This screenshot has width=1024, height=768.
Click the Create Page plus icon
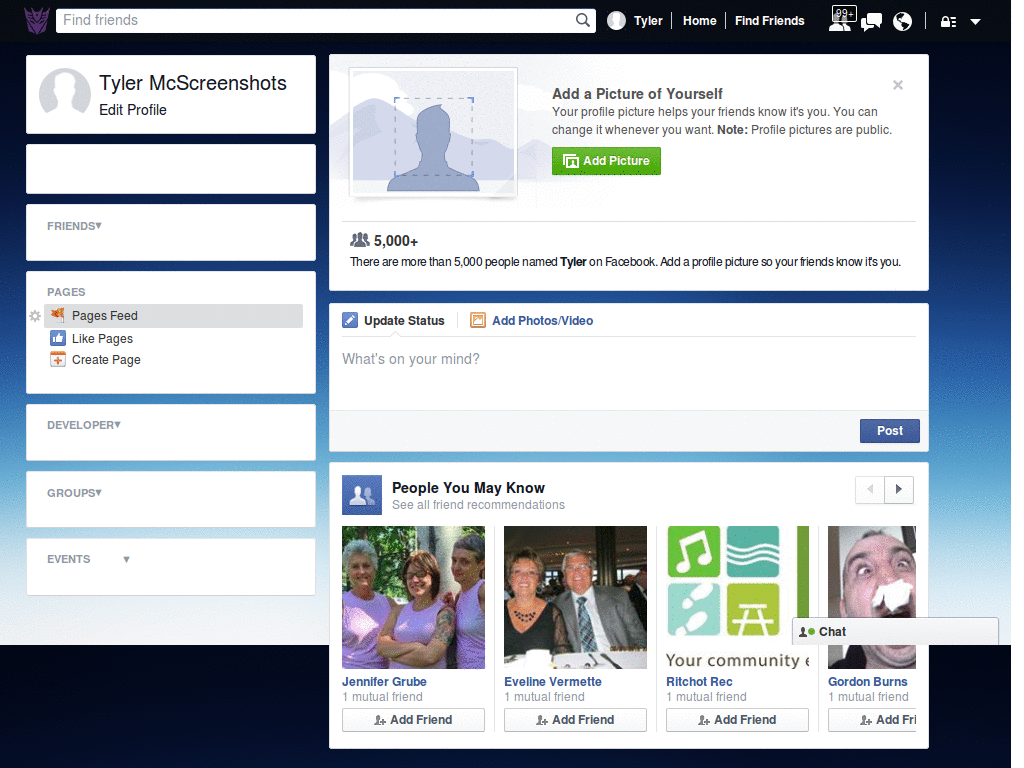(58, 359)
